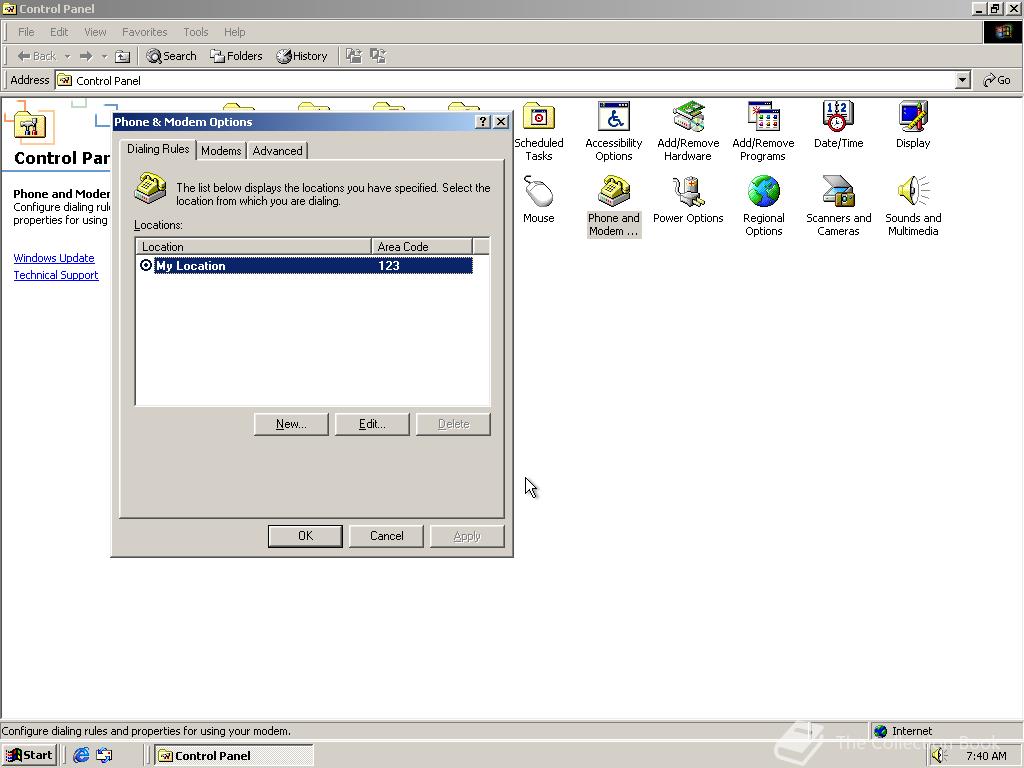Image resolution: width=1024 pixels, height=768 pixels.
Task: Open the View menu
Action: pyautogui.click(x=95, y=32)
